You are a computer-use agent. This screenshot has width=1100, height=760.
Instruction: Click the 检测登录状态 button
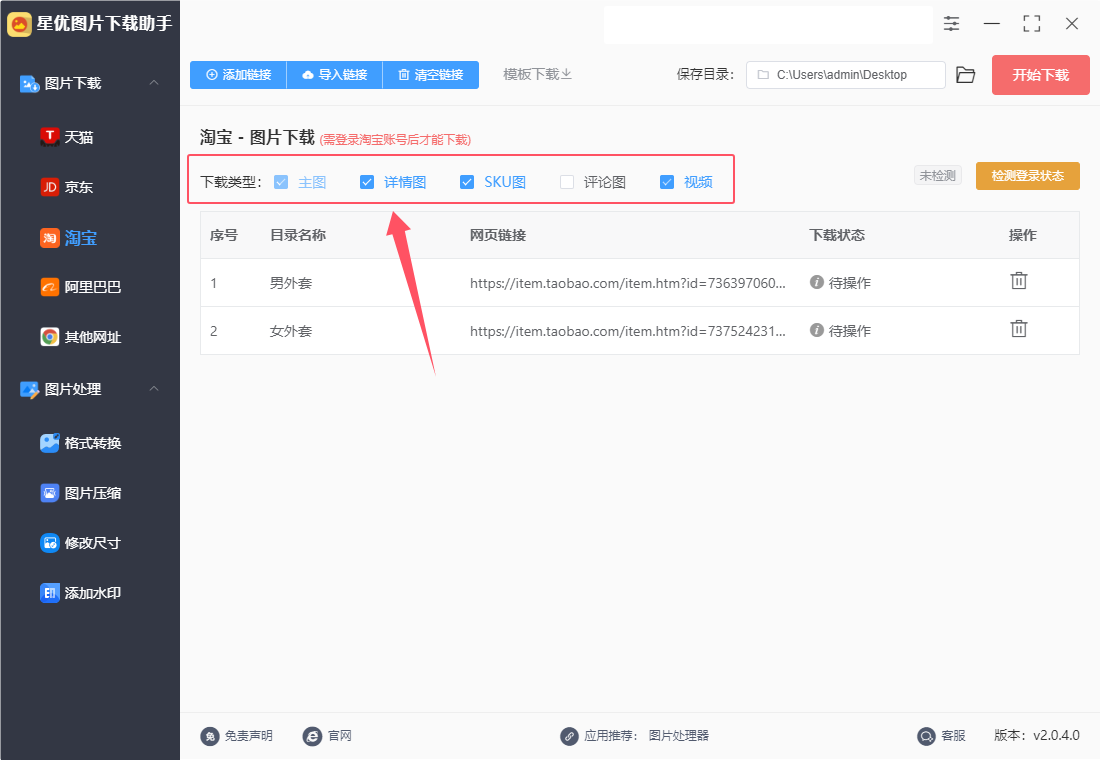point(1028,175)
